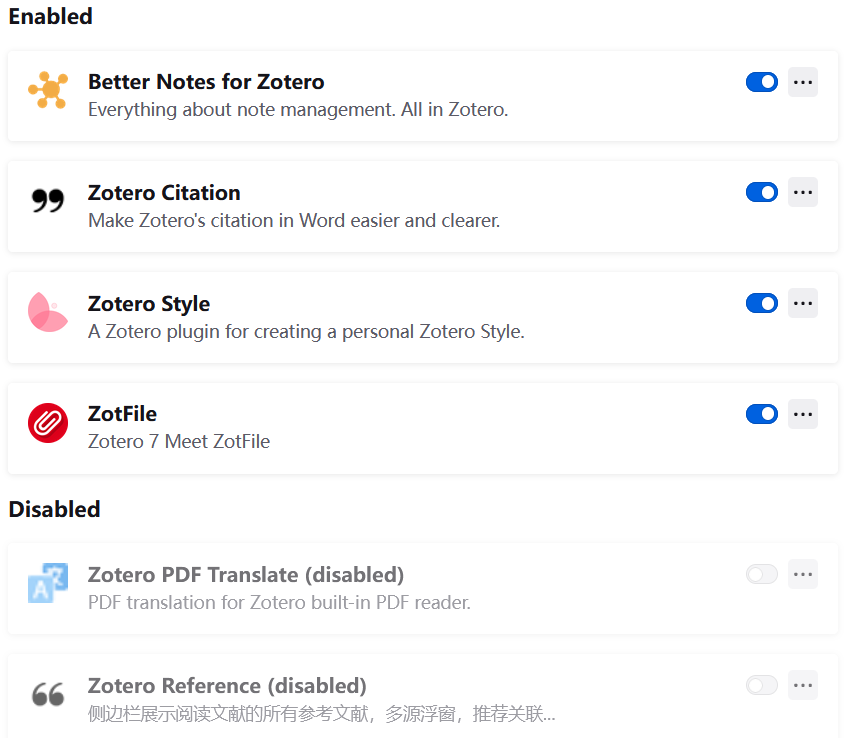Turn off the Zotero Citation plugin
This screenshot has width=866, height=738.
tap(762, 192)
